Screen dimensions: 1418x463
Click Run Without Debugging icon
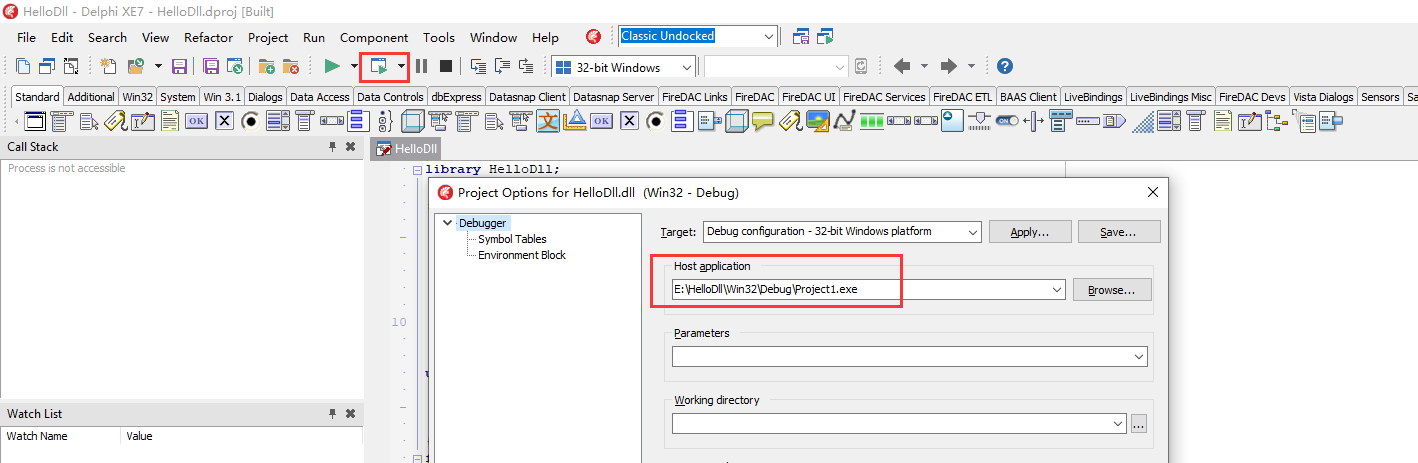(378, 66)
